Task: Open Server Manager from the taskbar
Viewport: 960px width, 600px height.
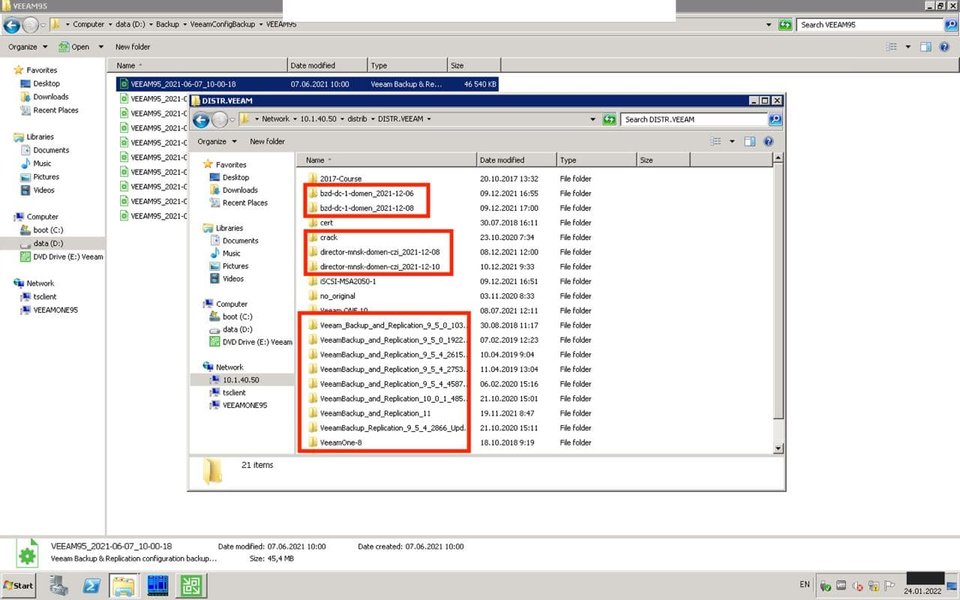Action: click(57, 585)
